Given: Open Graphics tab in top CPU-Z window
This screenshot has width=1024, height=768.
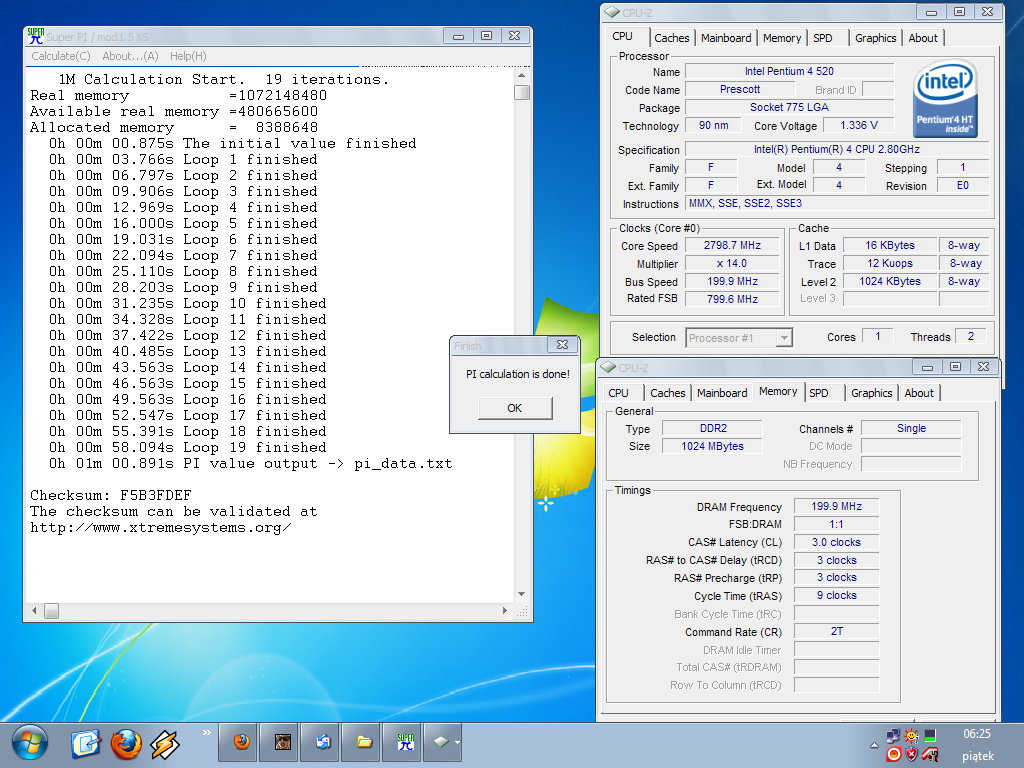Looking at the screenshot, I should pos(875,38).
